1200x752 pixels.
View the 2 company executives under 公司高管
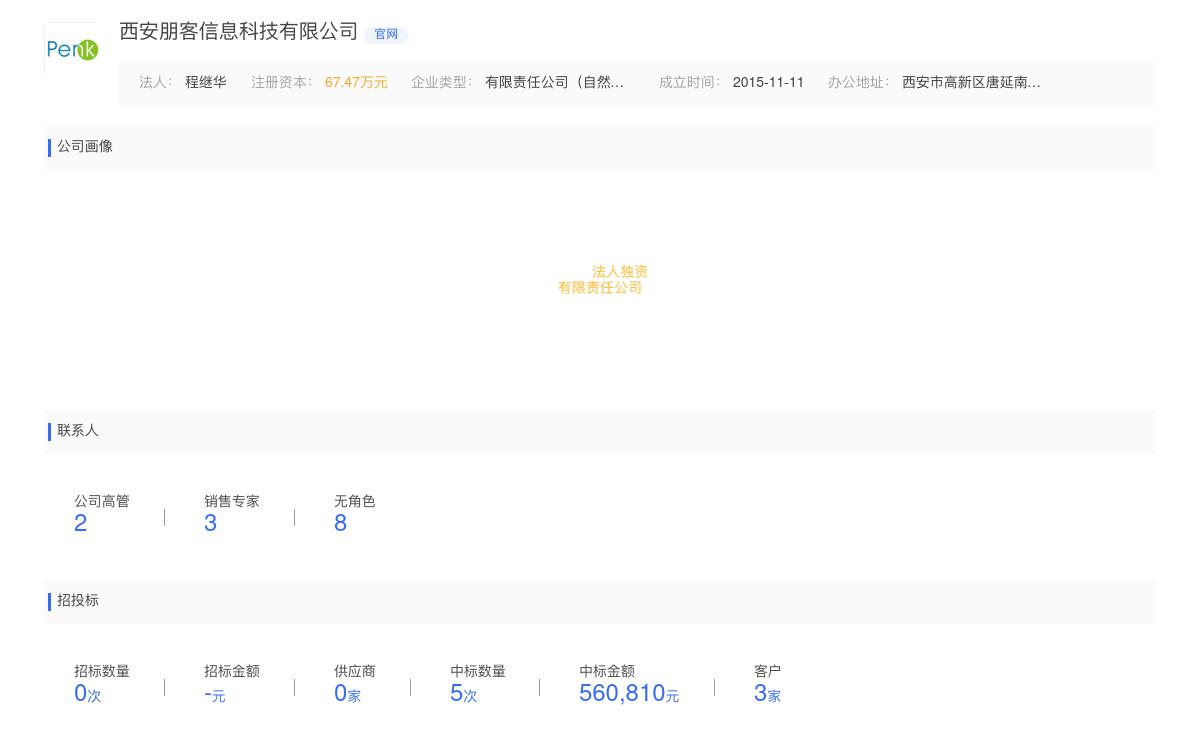(81, 523)
